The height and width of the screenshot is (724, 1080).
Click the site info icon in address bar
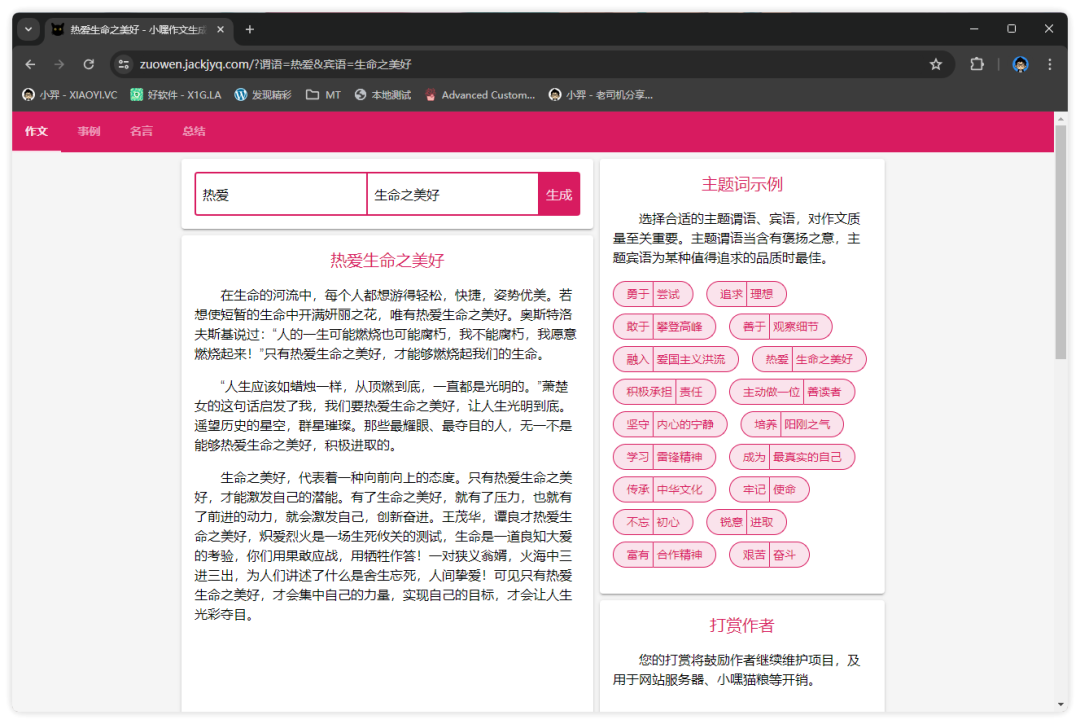pos(124,64)
